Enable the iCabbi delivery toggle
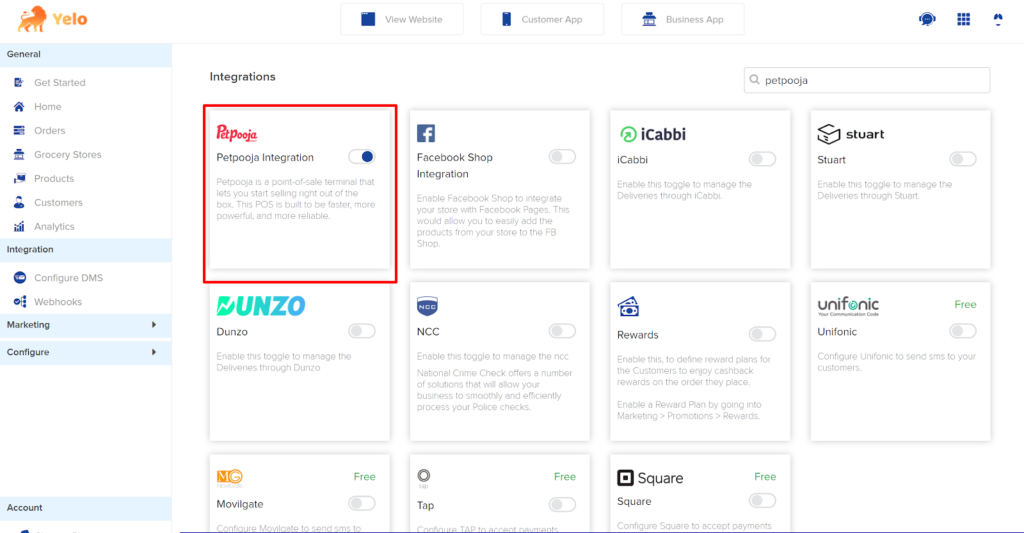This screenshot has height=533, width=1024. tap(762, 159)
